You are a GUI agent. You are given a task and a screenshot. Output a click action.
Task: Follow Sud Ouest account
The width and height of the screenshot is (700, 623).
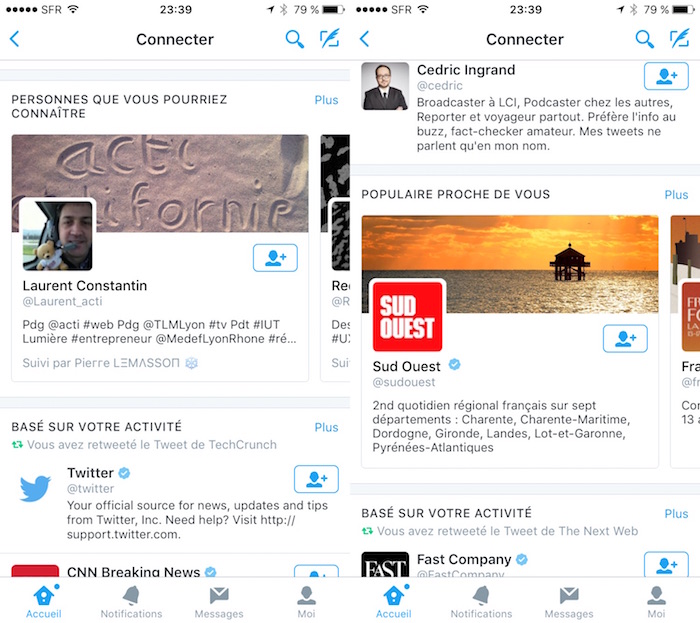click(x=625, y=339)
